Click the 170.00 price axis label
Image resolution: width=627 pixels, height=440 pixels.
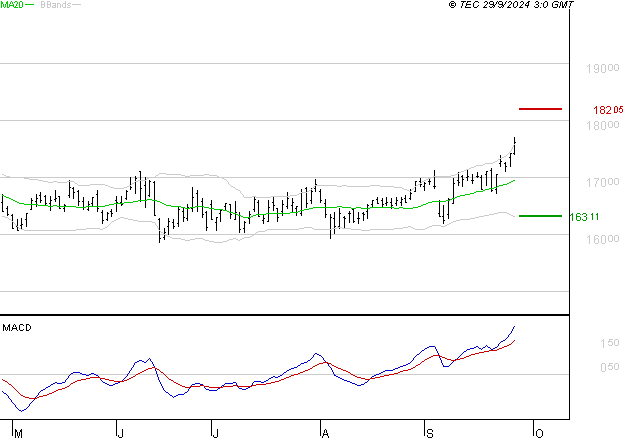603,183
